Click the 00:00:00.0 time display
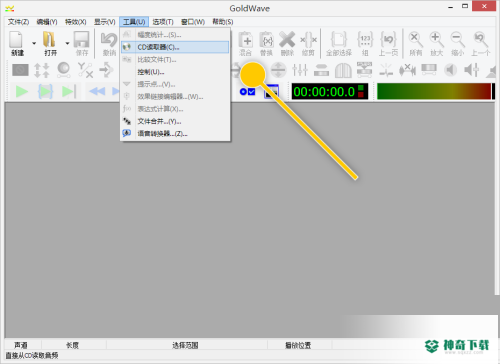Image resolution: width=500 pixels, height=364 pixels. pyautogui.click(x=329, y=91)
